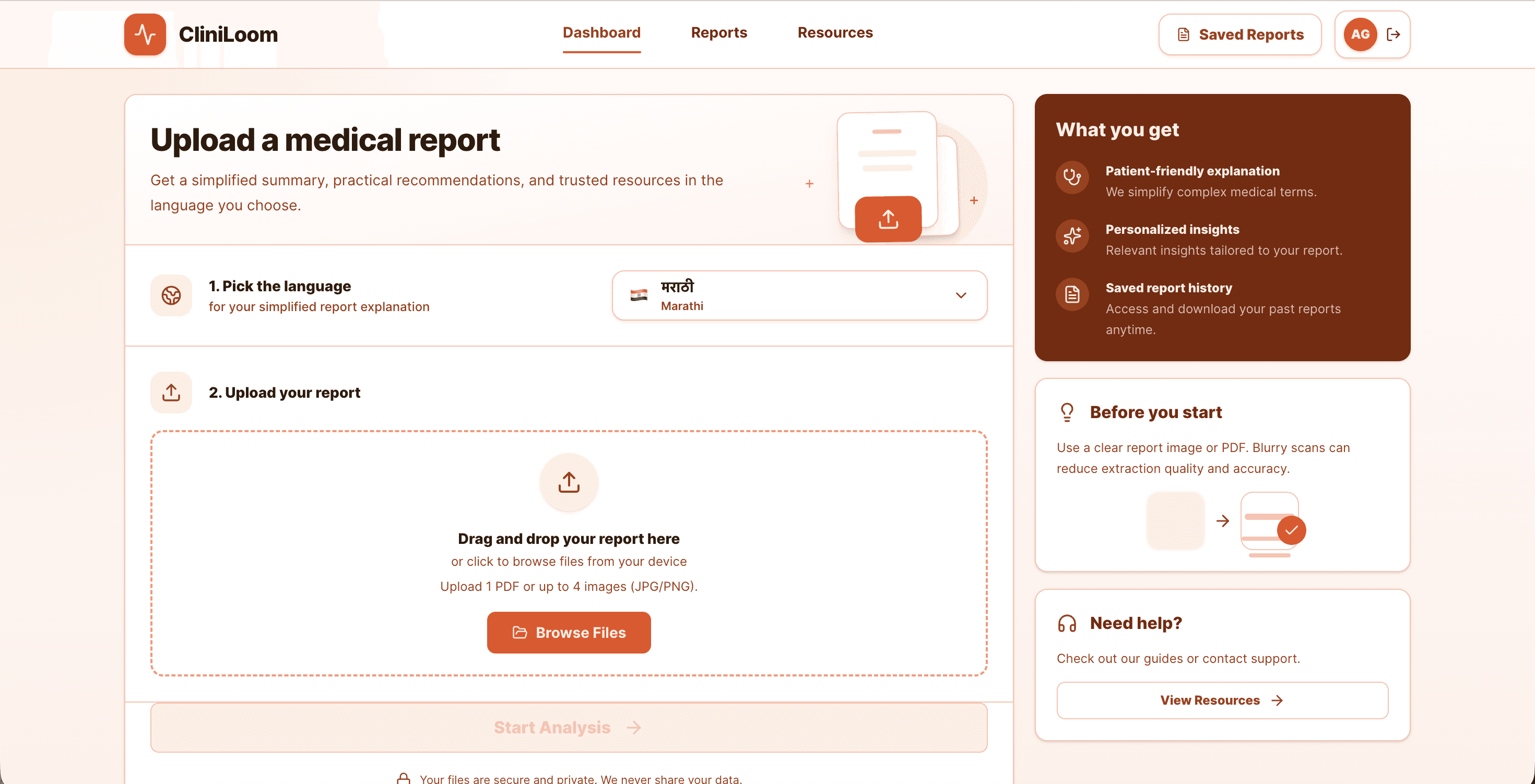
Task: Click 'Upload 1 PDF or up to 4 images' text
Action: point(569,586)
